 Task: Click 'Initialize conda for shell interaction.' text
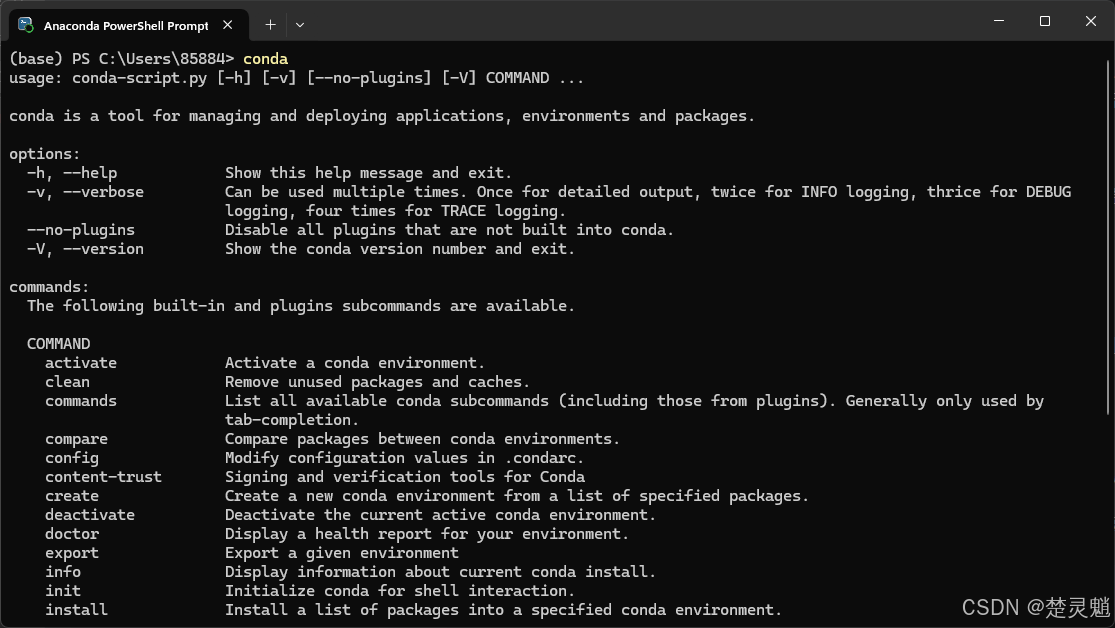pos(400,591)
